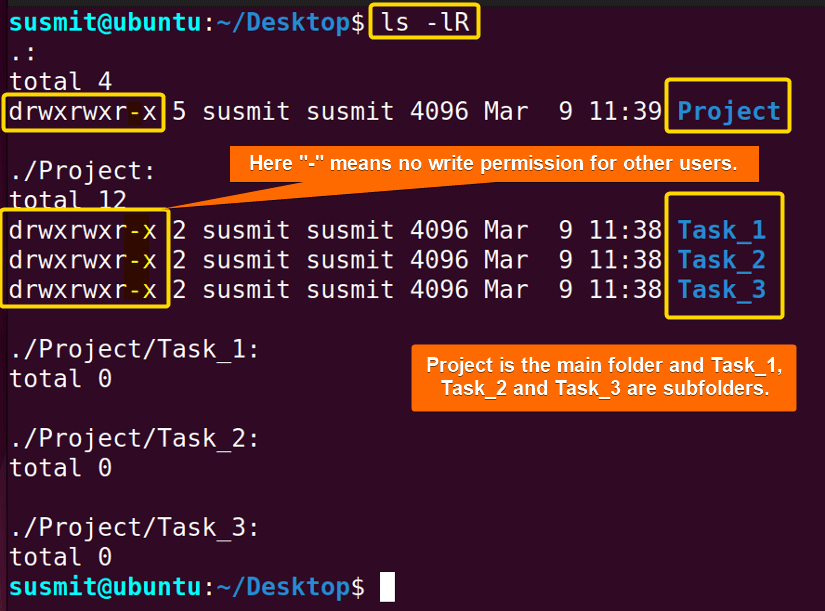Click the typed command 'ls -lR'

[x=425, y=22]
